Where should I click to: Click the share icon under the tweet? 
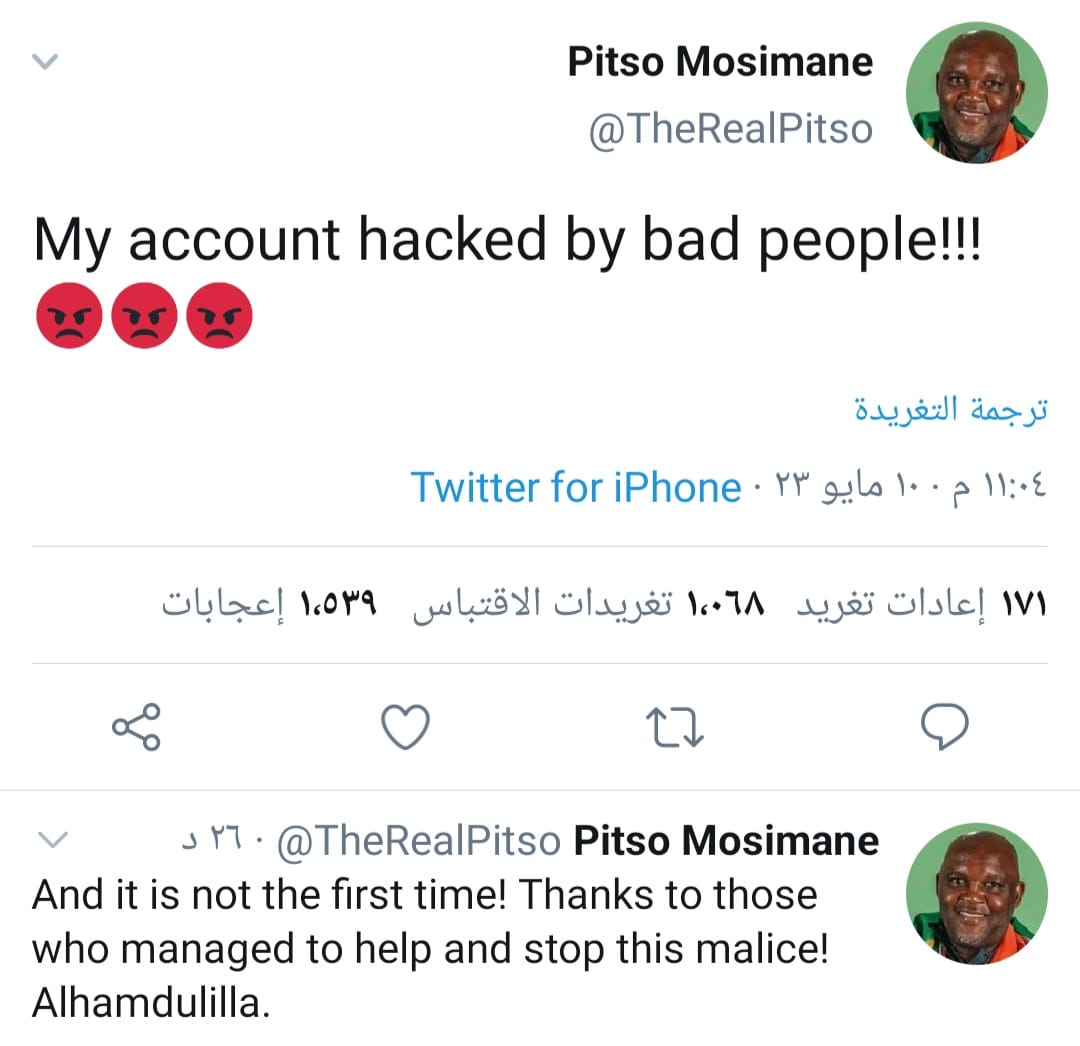[x=135, y=727]
